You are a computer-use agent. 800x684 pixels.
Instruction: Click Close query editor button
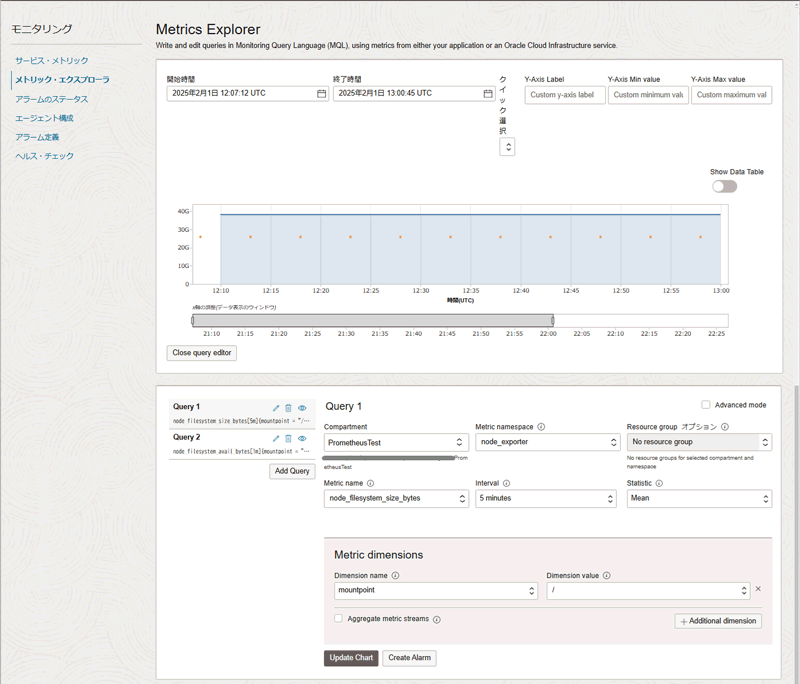coord(202,353)
